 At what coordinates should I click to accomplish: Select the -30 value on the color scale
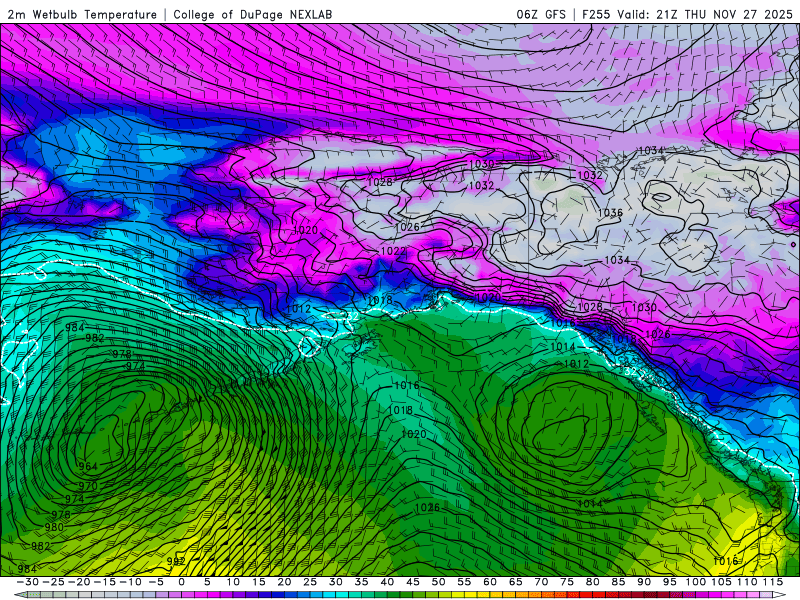[x=28, y=582]
